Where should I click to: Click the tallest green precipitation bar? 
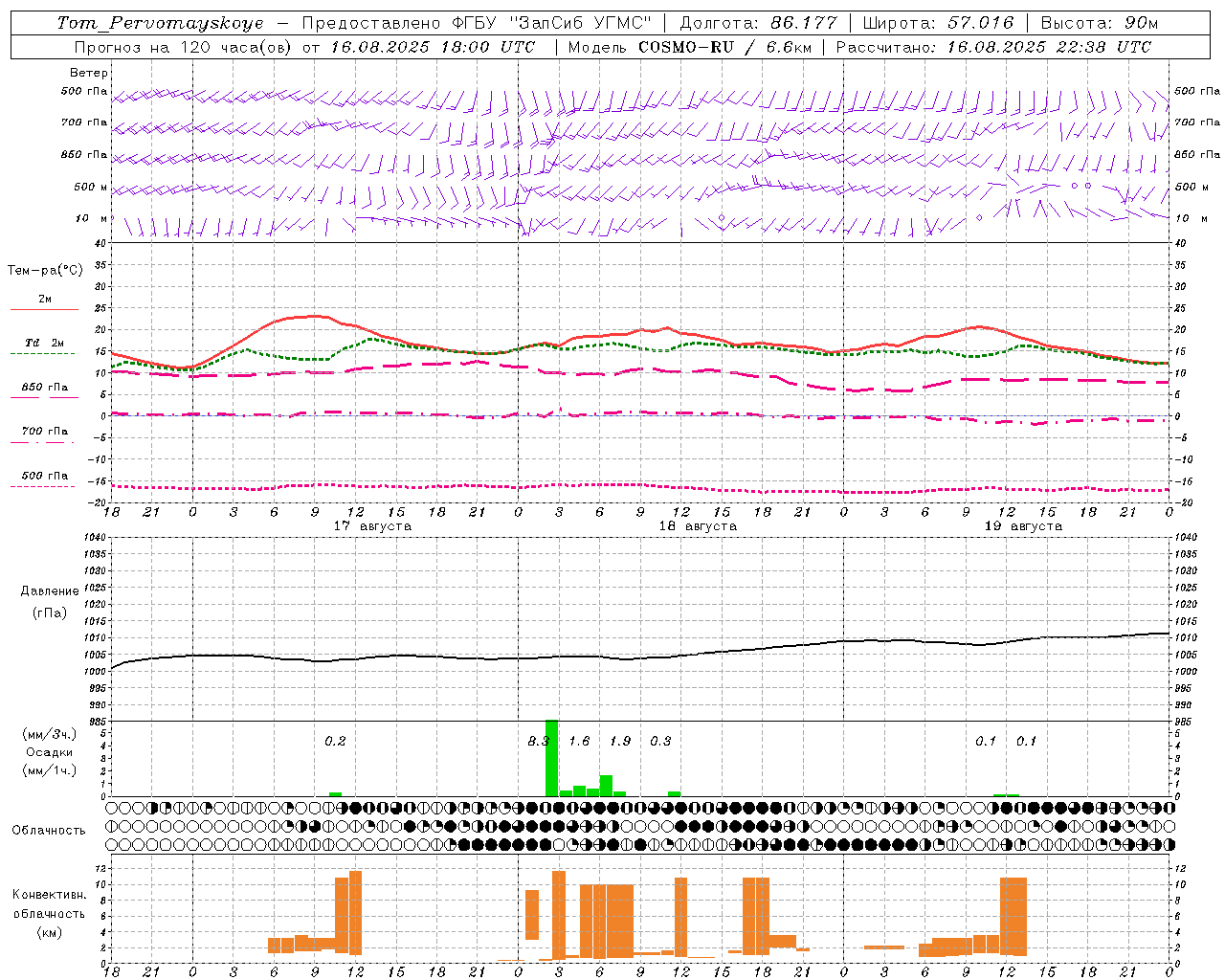(x=551, y=758)
